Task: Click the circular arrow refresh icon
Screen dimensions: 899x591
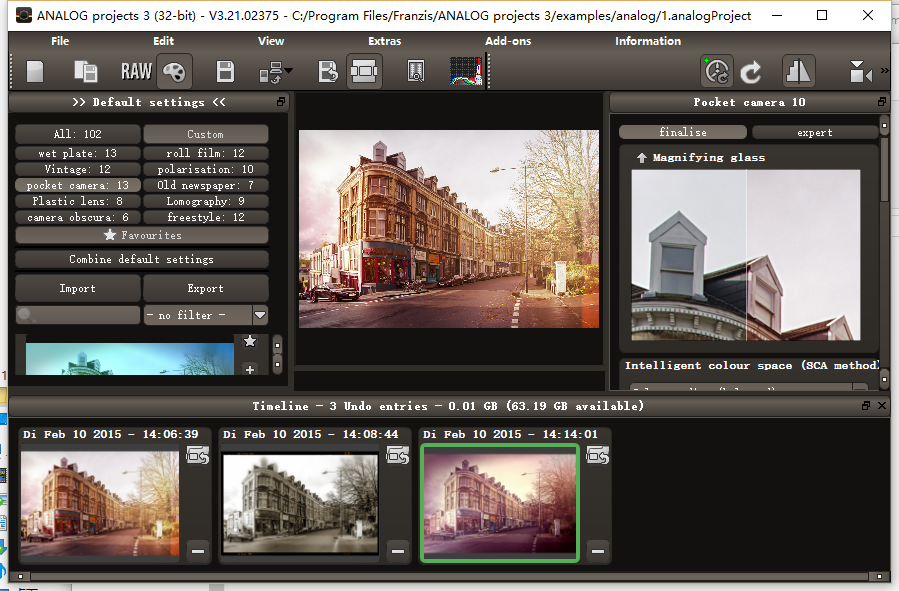Action: click(x=751, y=71)
